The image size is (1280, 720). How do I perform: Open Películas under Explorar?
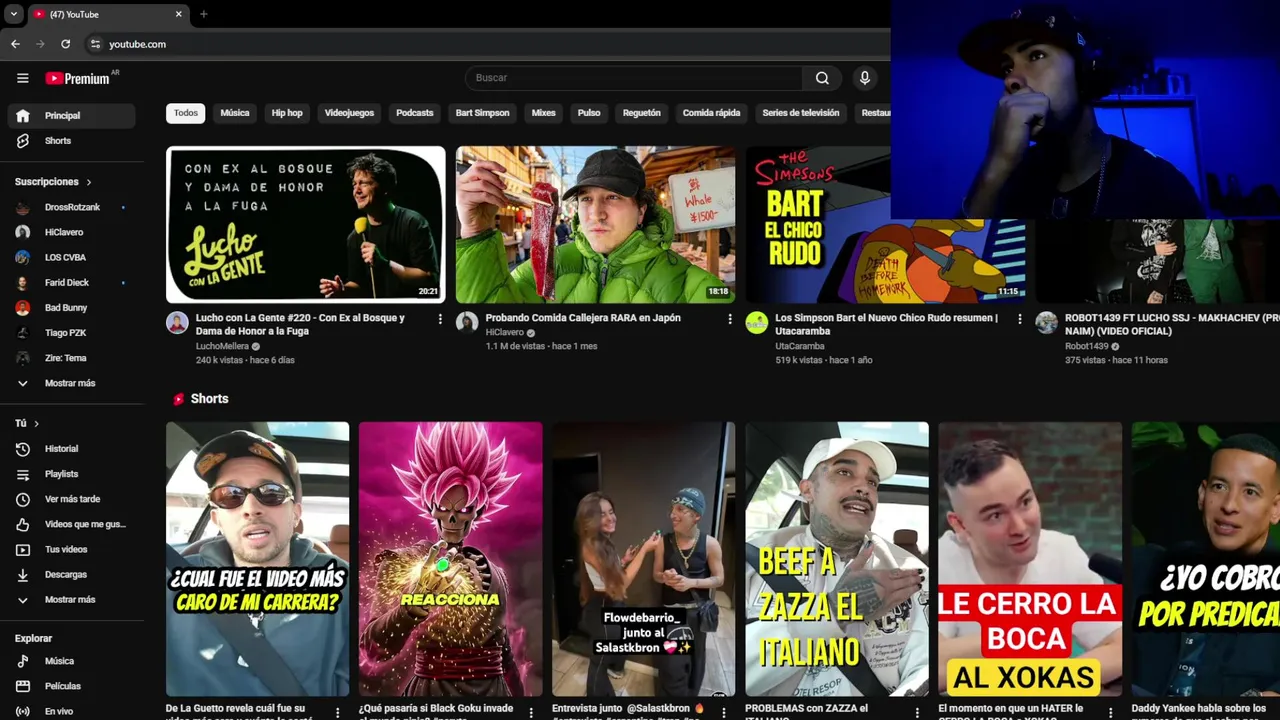click(70, 686)
